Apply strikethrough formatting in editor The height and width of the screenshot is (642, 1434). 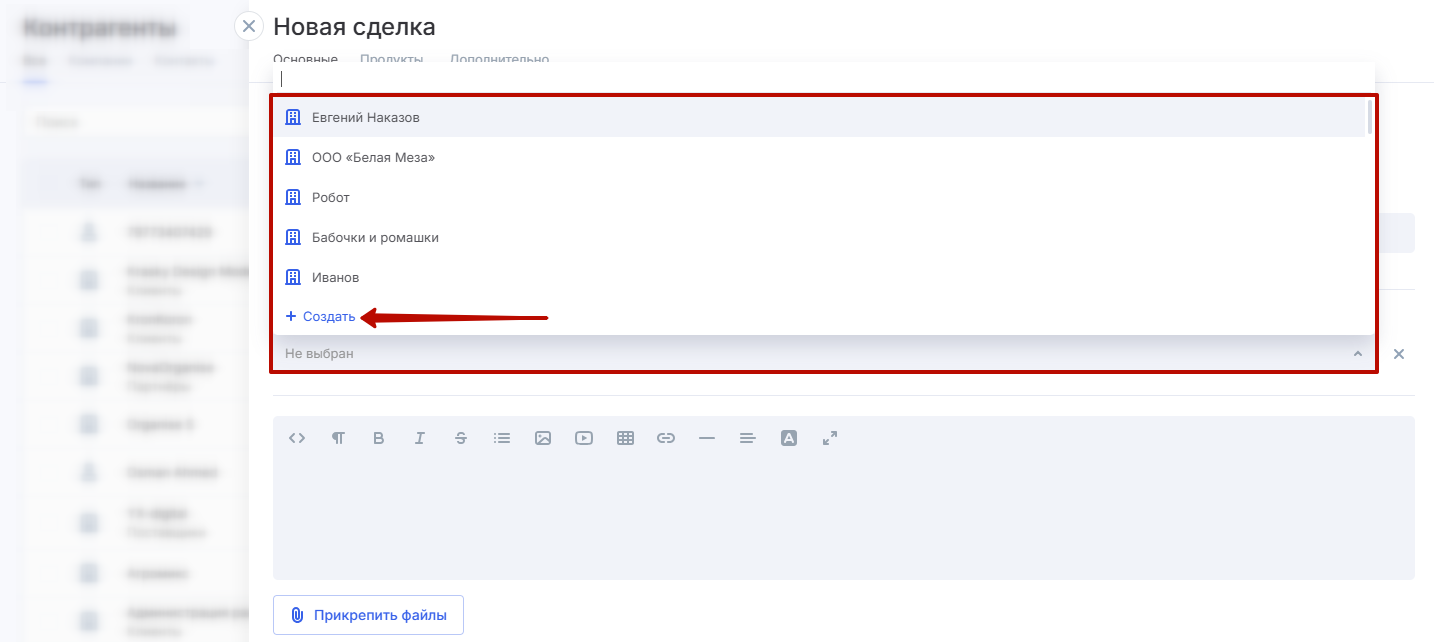[x=461, y=438]
